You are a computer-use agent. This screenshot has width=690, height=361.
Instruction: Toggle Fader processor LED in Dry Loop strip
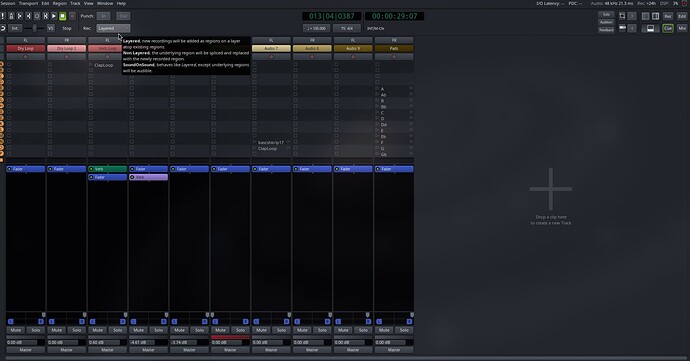coord(9,169)
